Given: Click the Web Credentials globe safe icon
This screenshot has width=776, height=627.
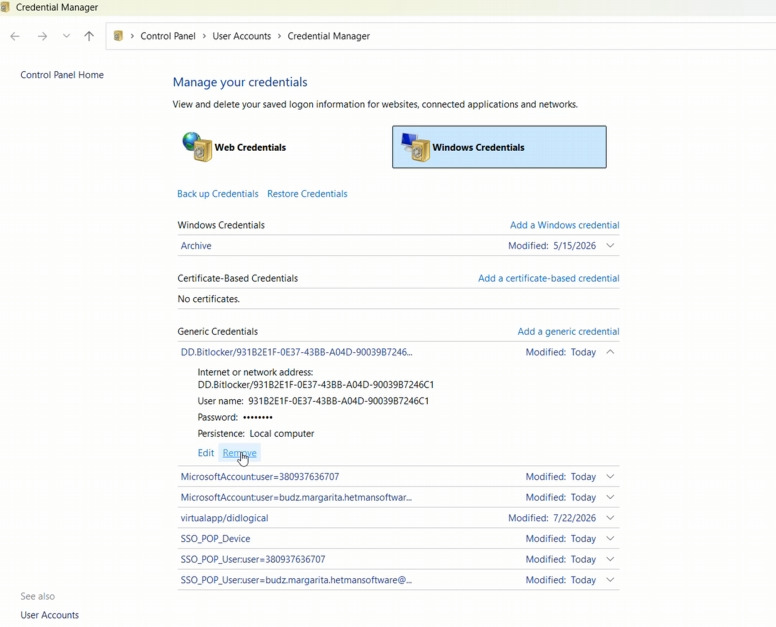Looking at the screenshot, I should pyautogui.click(x=197, y=147).
